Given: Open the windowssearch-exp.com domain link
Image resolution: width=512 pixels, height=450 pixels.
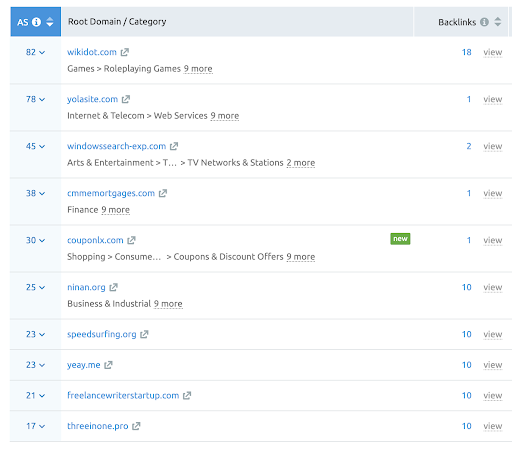Looking at the screenshot, I should 116,146.
